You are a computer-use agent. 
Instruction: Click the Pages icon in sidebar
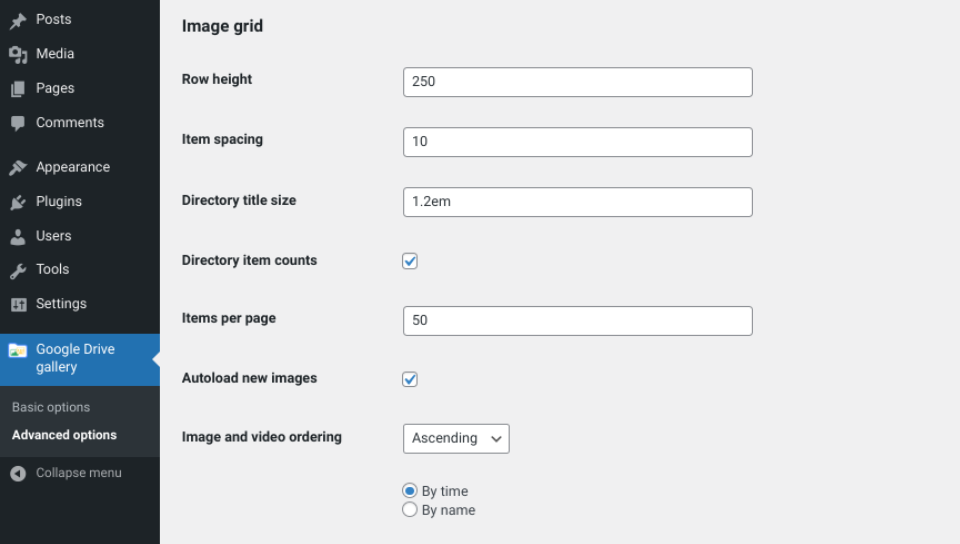[18, 89]
